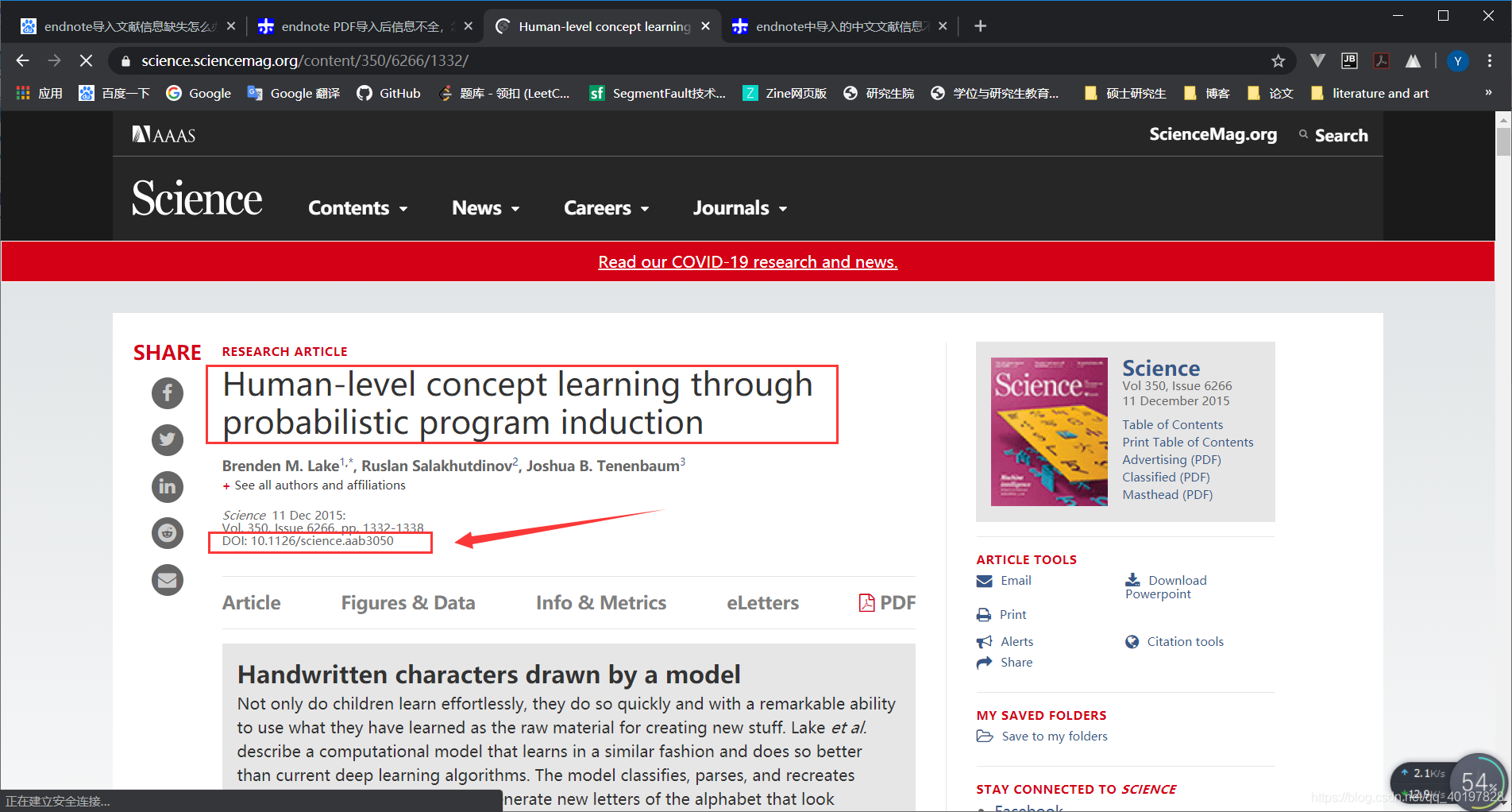This screenshot has width=1512, height=812.
Task: Click the Print article tool
Action: click(x=1001, y=615)
